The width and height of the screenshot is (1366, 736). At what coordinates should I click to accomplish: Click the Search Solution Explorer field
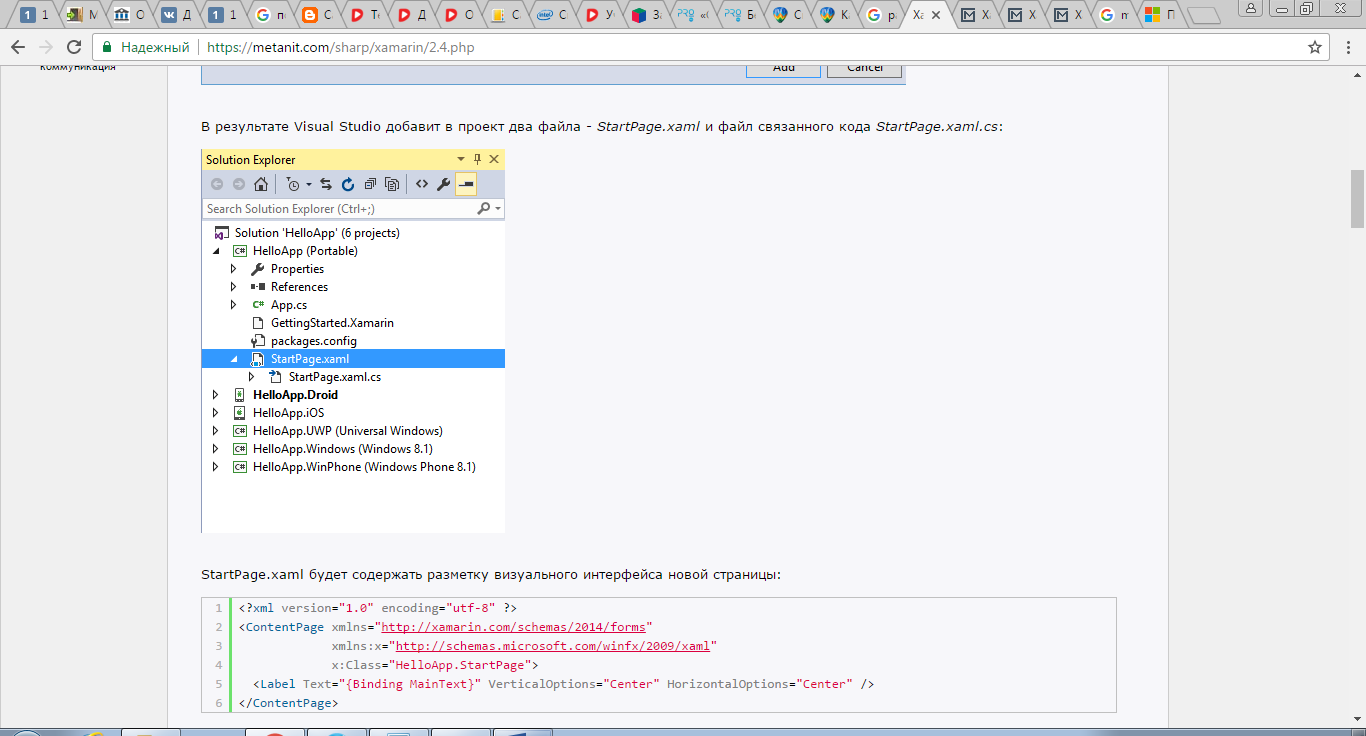click(340, 209)
